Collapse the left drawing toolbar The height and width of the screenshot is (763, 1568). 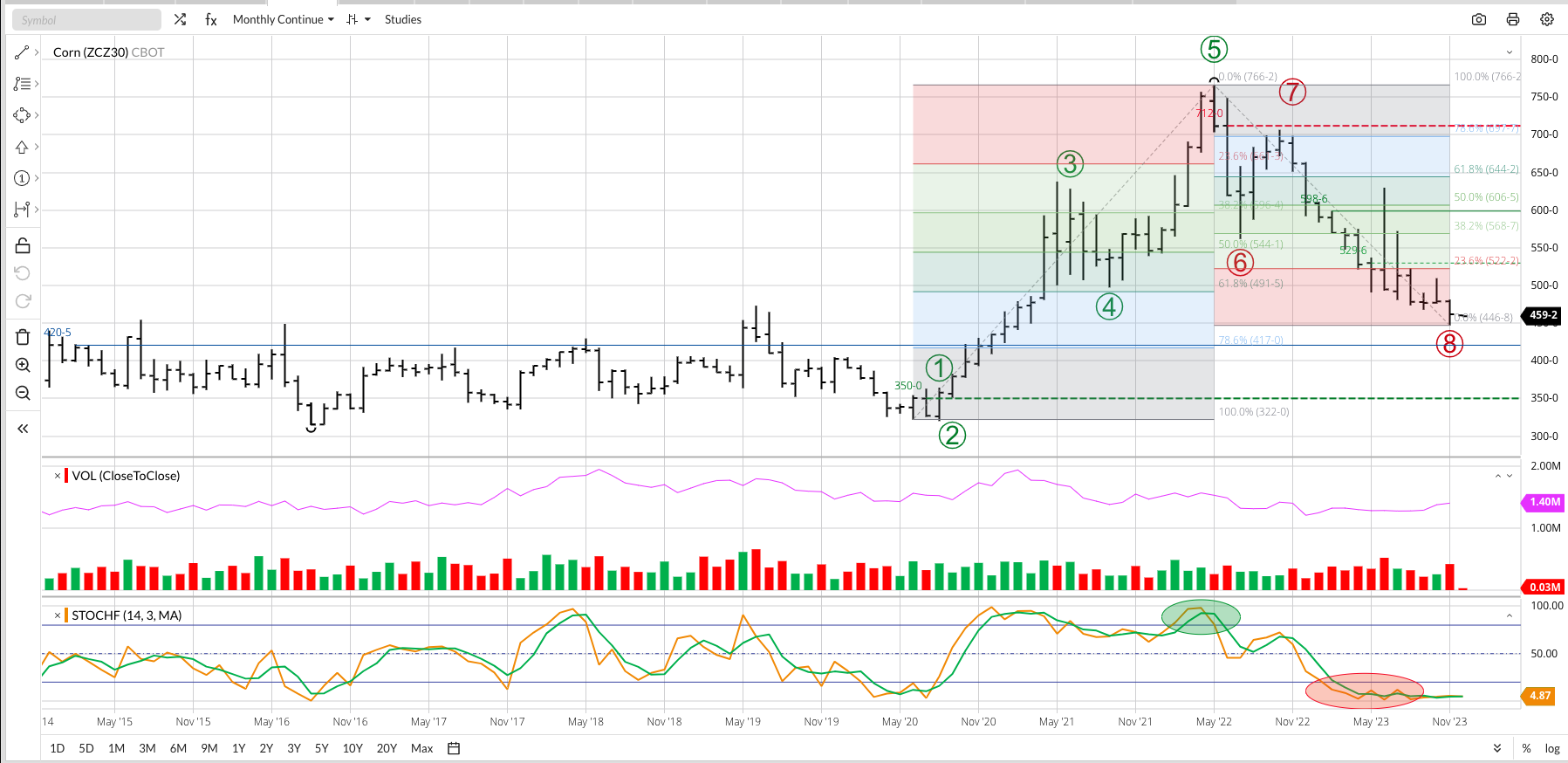23,429
